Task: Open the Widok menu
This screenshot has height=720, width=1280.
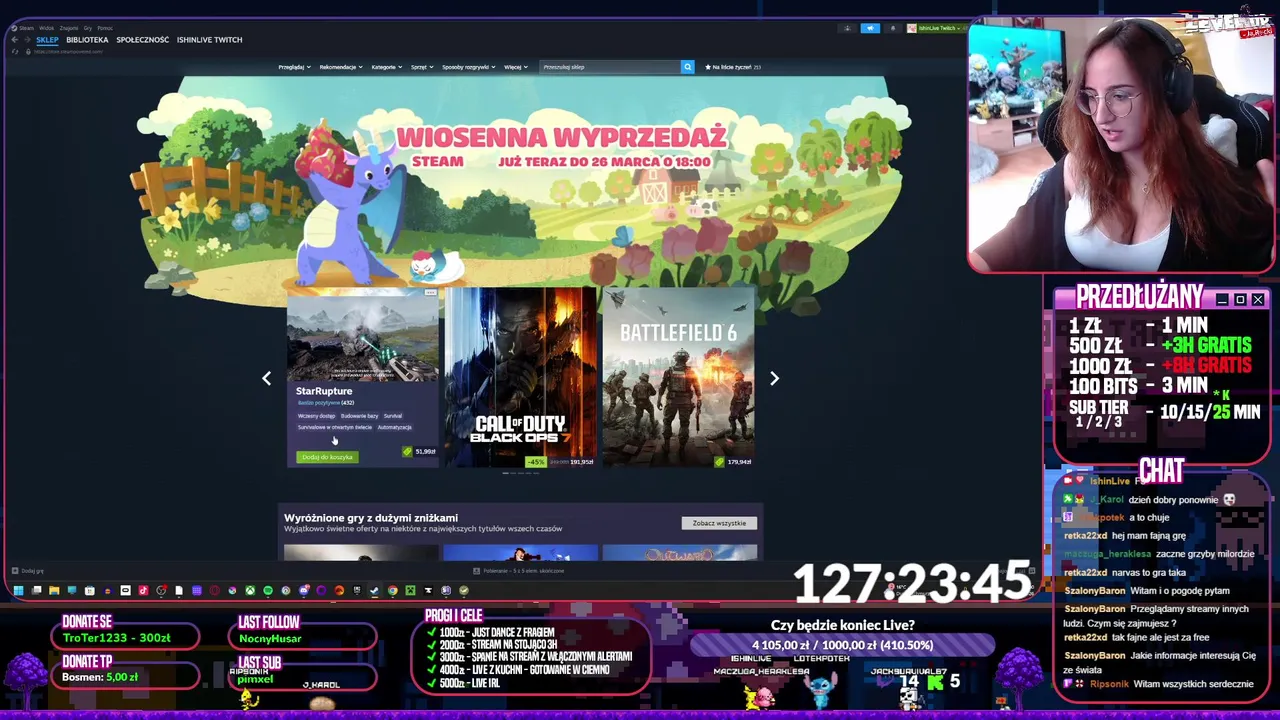Action: [46, 28]
